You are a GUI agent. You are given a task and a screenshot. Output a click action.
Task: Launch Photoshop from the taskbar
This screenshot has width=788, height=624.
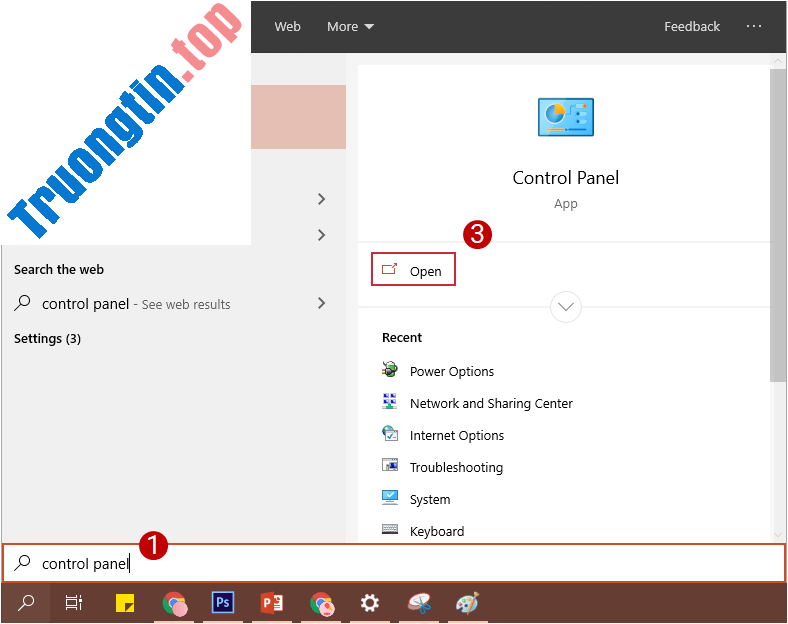(223, 602)
